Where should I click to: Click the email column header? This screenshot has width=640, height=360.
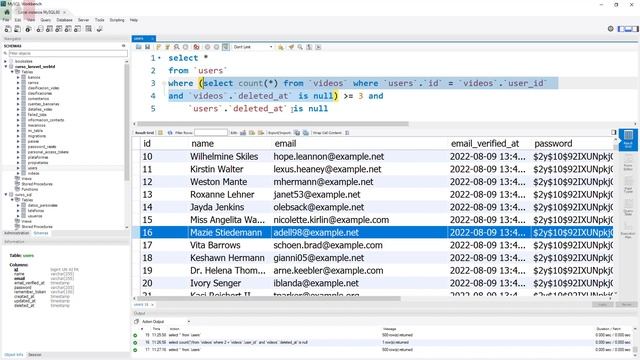(285, 144)
